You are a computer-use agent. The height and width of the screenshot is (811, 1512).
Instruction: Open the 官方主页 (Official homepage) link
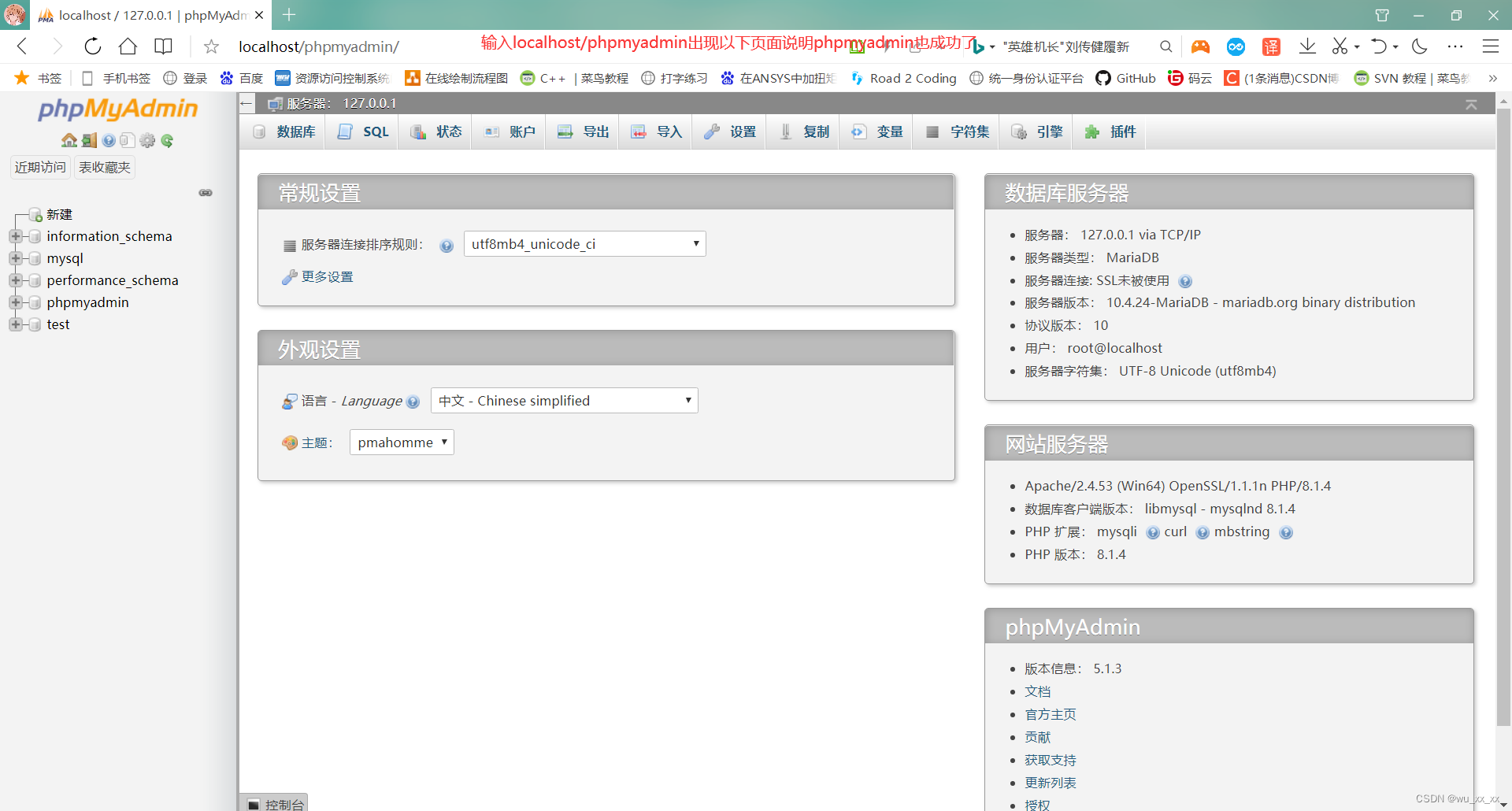(x=1051, y=714)
